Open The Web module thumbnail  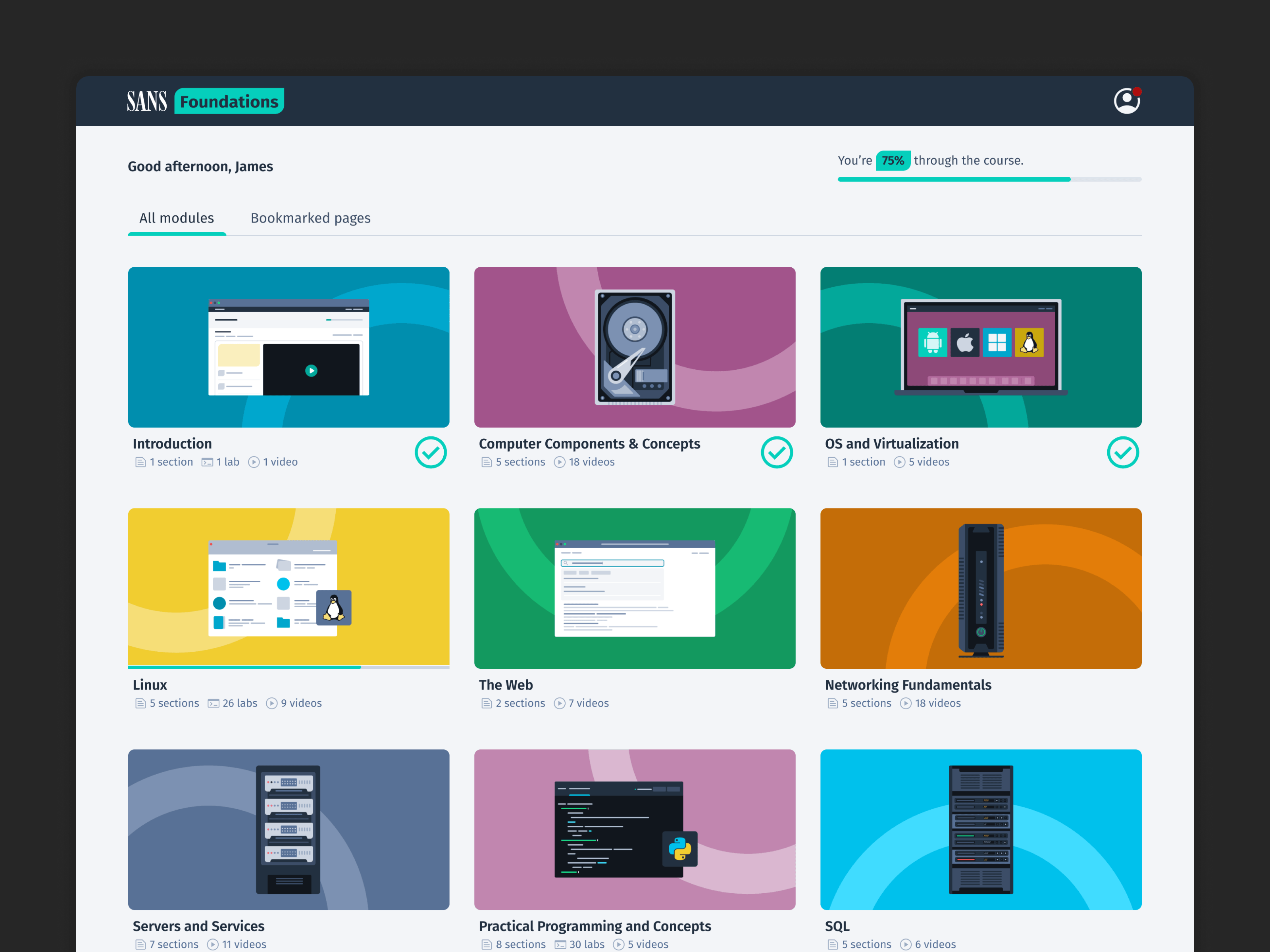pos(635,588)
